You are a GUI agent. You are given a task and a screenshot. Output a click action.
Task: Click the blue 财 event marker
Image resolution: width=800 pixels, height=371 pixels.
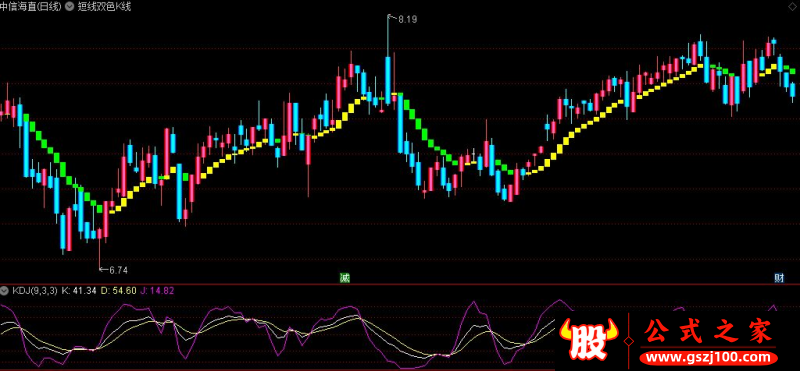point(779,278)
